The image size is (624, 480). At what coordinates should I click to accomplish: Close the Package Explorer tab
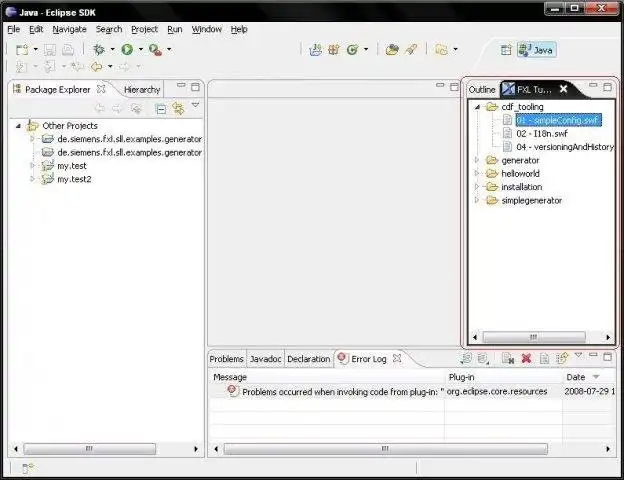click(x=101, y=89)
